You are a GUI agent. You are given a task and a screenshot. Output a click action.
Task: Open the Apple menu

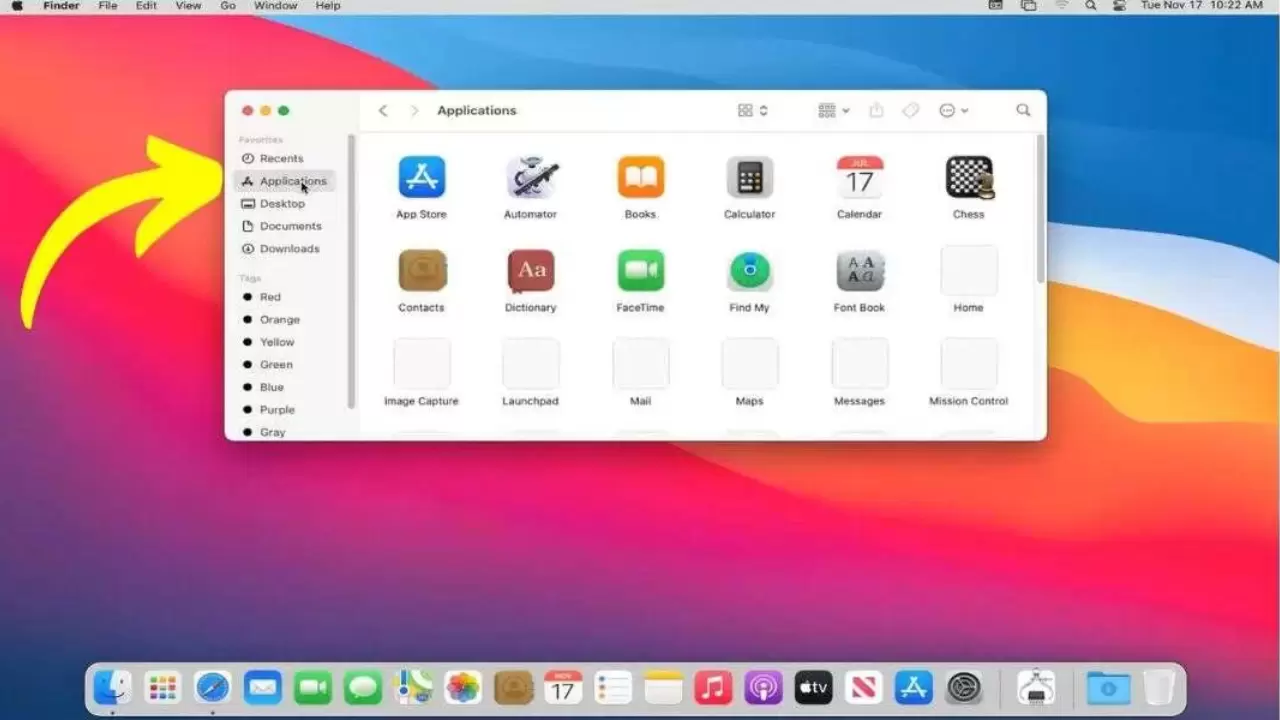(x=16, y=6)
